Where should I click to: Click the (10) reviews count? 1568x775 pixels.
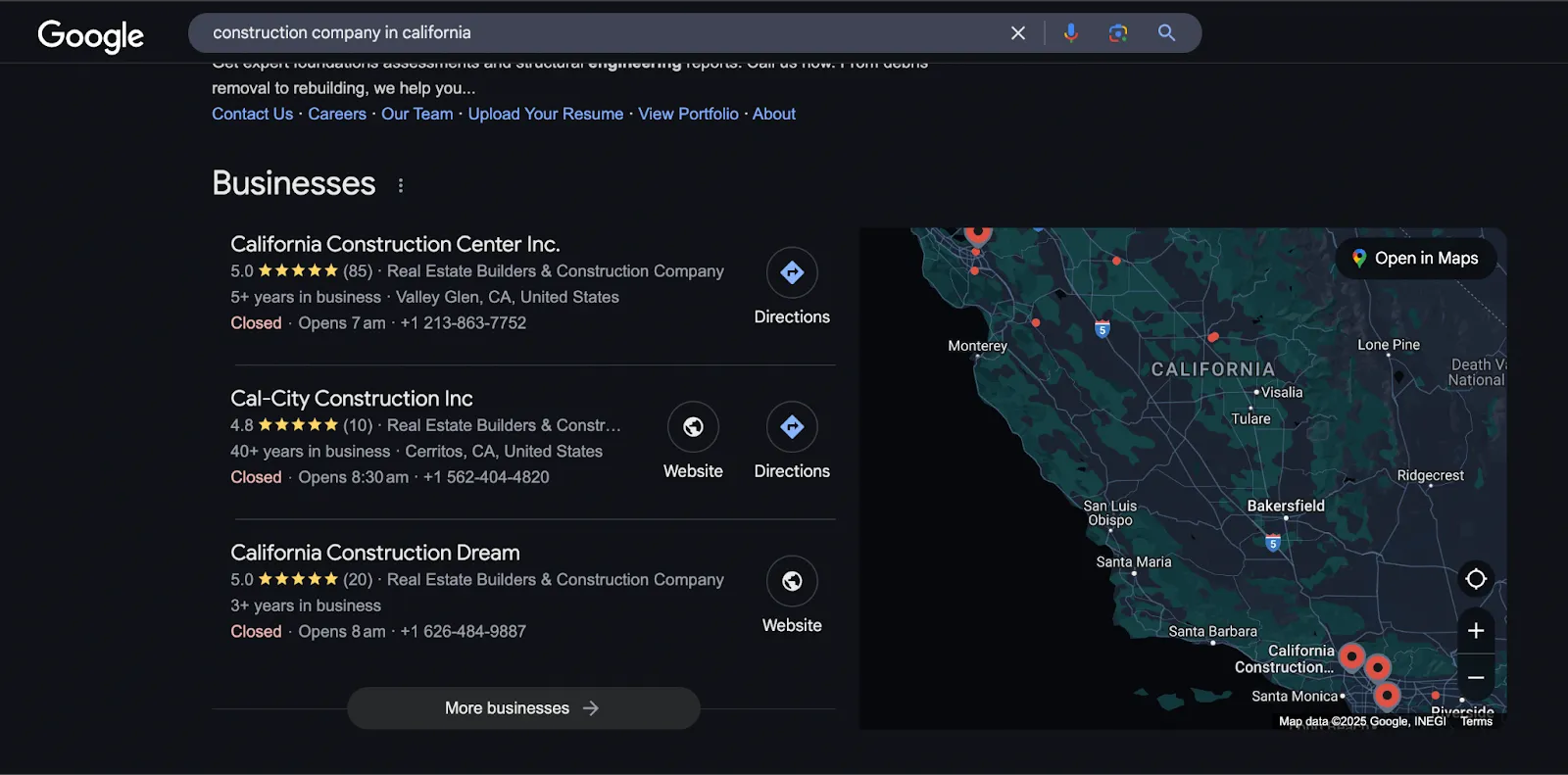click(x=358, y=425)
